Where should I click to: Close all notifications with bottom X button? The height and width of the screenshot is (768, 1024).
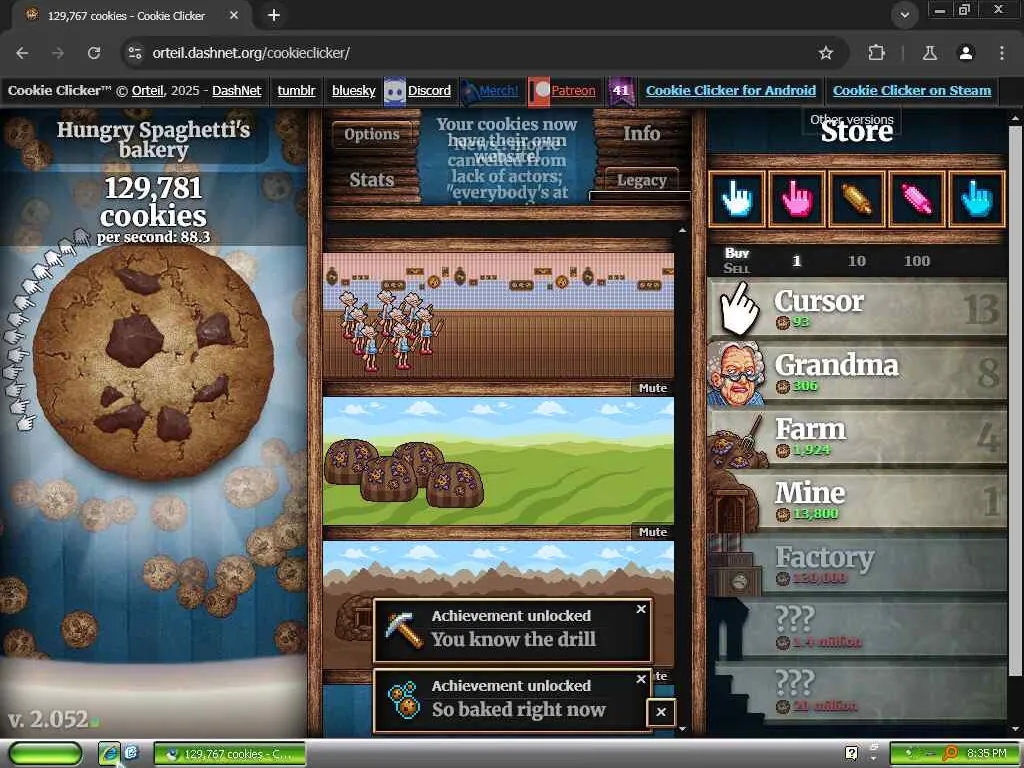pyautogui.click(x=661, y=712)
